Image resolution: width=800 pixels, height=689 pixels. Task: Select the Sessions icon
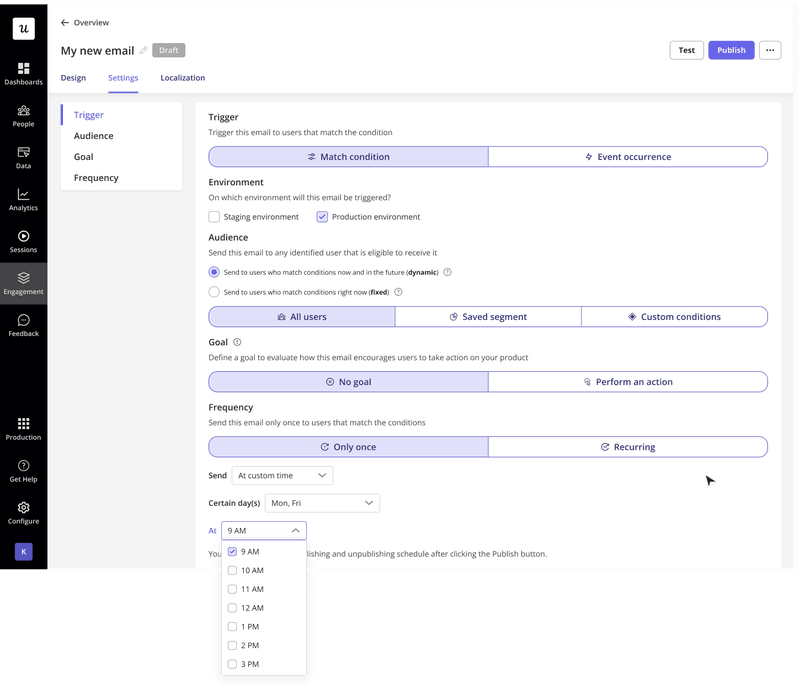[x=23, y=240]
